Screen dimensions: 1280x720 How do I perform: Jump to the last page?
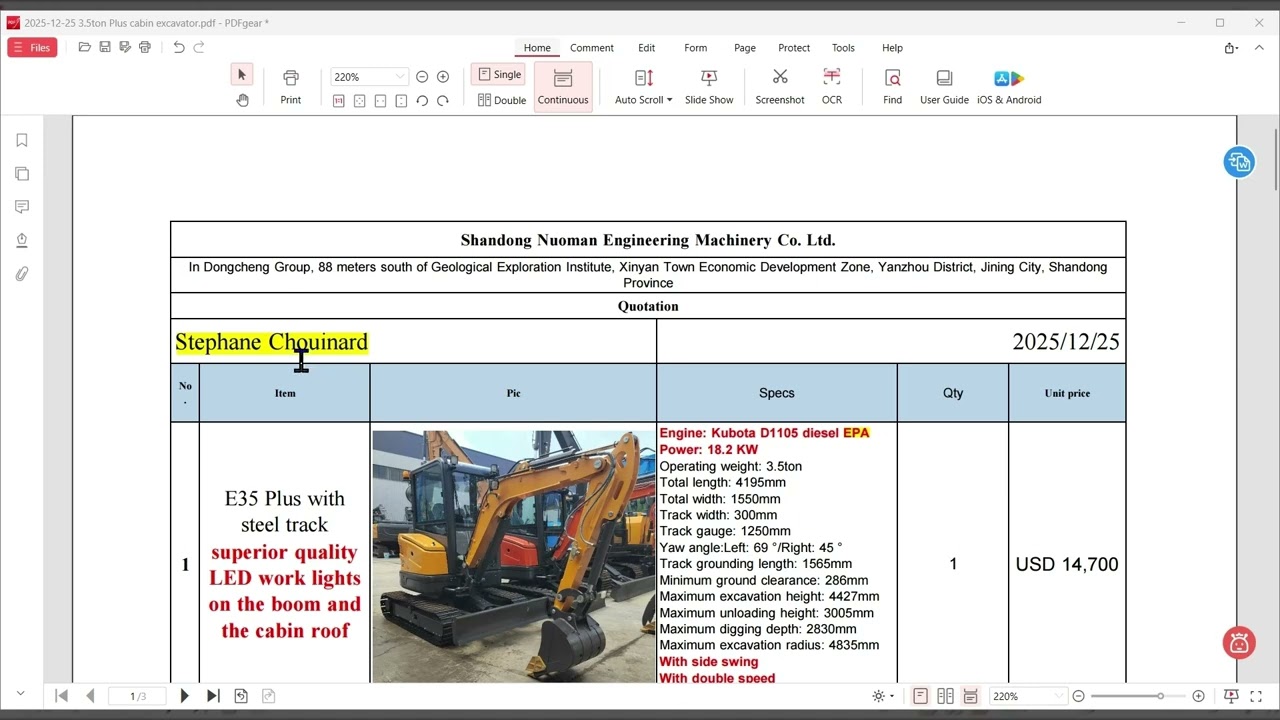pyautogui.click(x=213, y=696)
